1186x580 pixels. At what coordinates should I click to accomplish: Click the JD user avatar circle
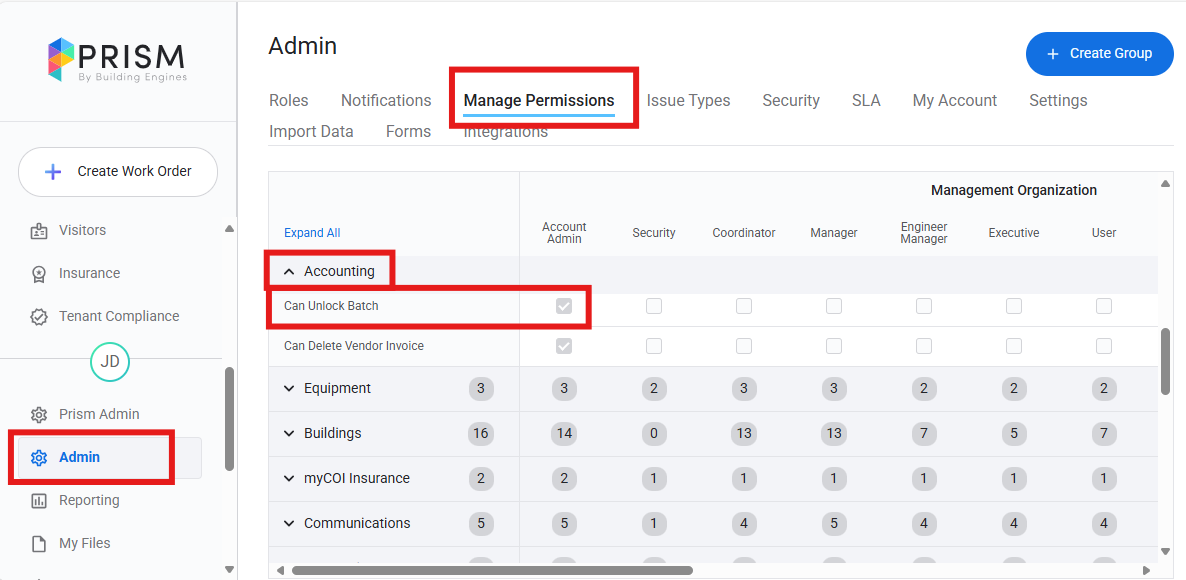coord(110,362)
